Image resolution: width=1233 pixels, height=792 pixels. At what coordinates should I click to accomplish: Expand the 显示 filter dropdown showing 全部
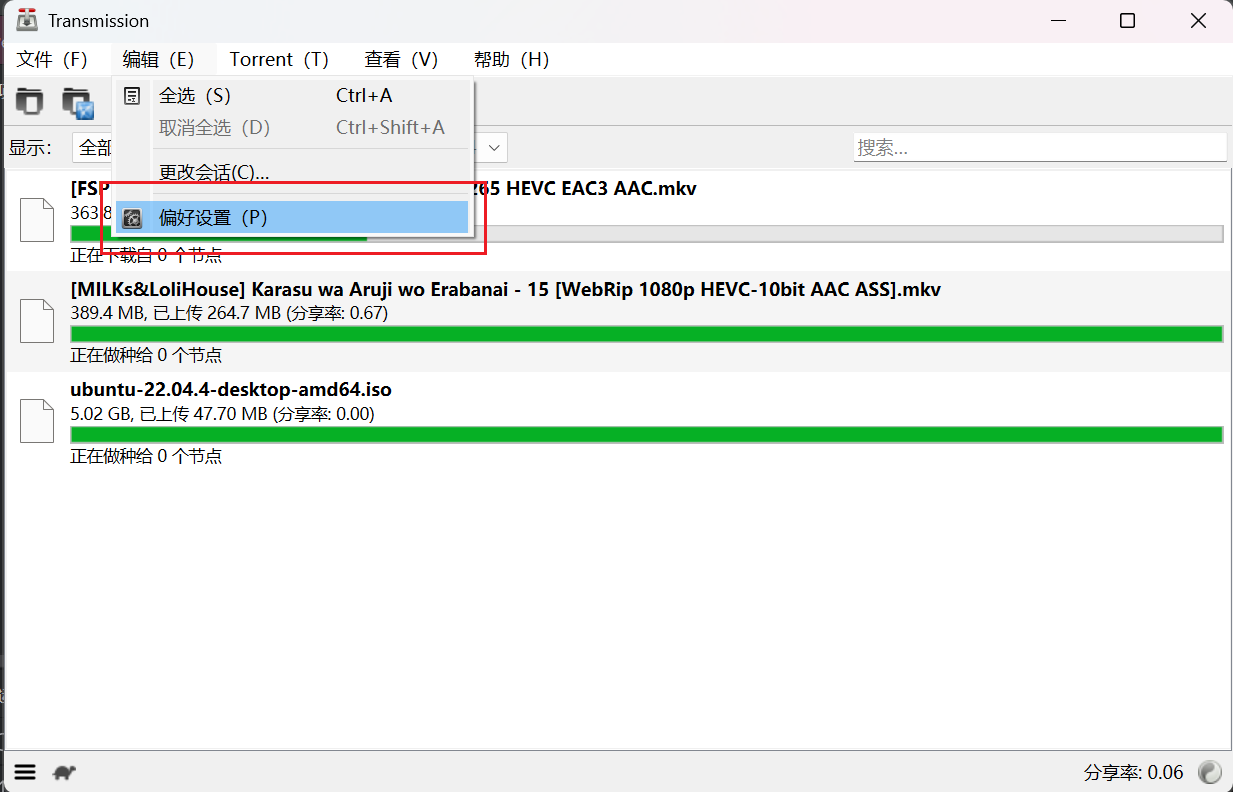tap(93, 148)
